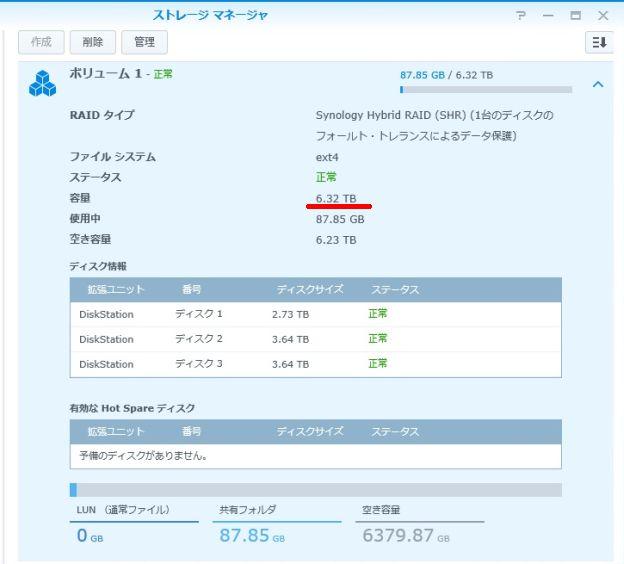Click the 作成 (create) button

(x=41, y=42)
